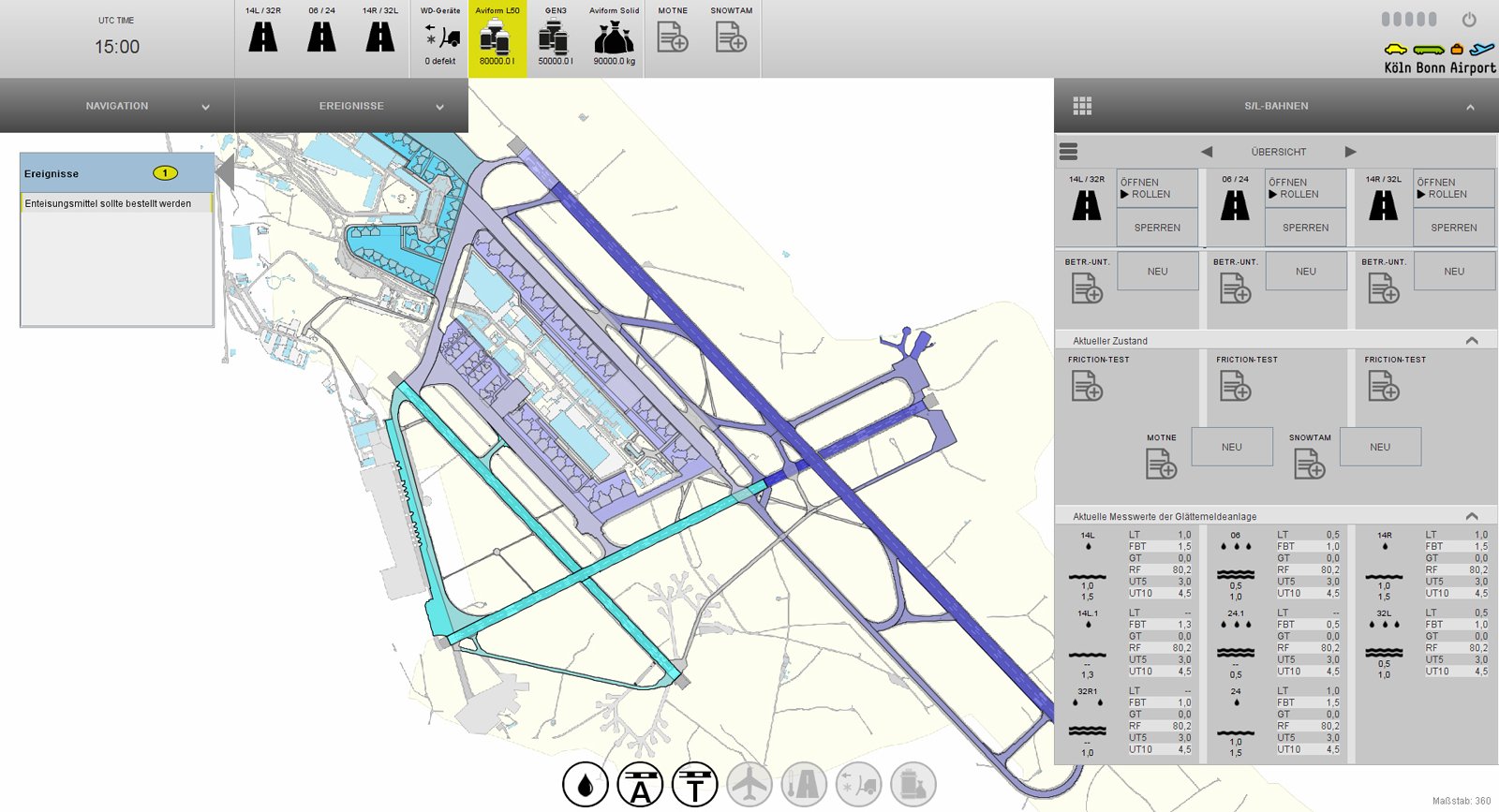Click the Aviform Solid stock icon
Viewport: 1499px width, 812px height.
click(x=614, y=37)
